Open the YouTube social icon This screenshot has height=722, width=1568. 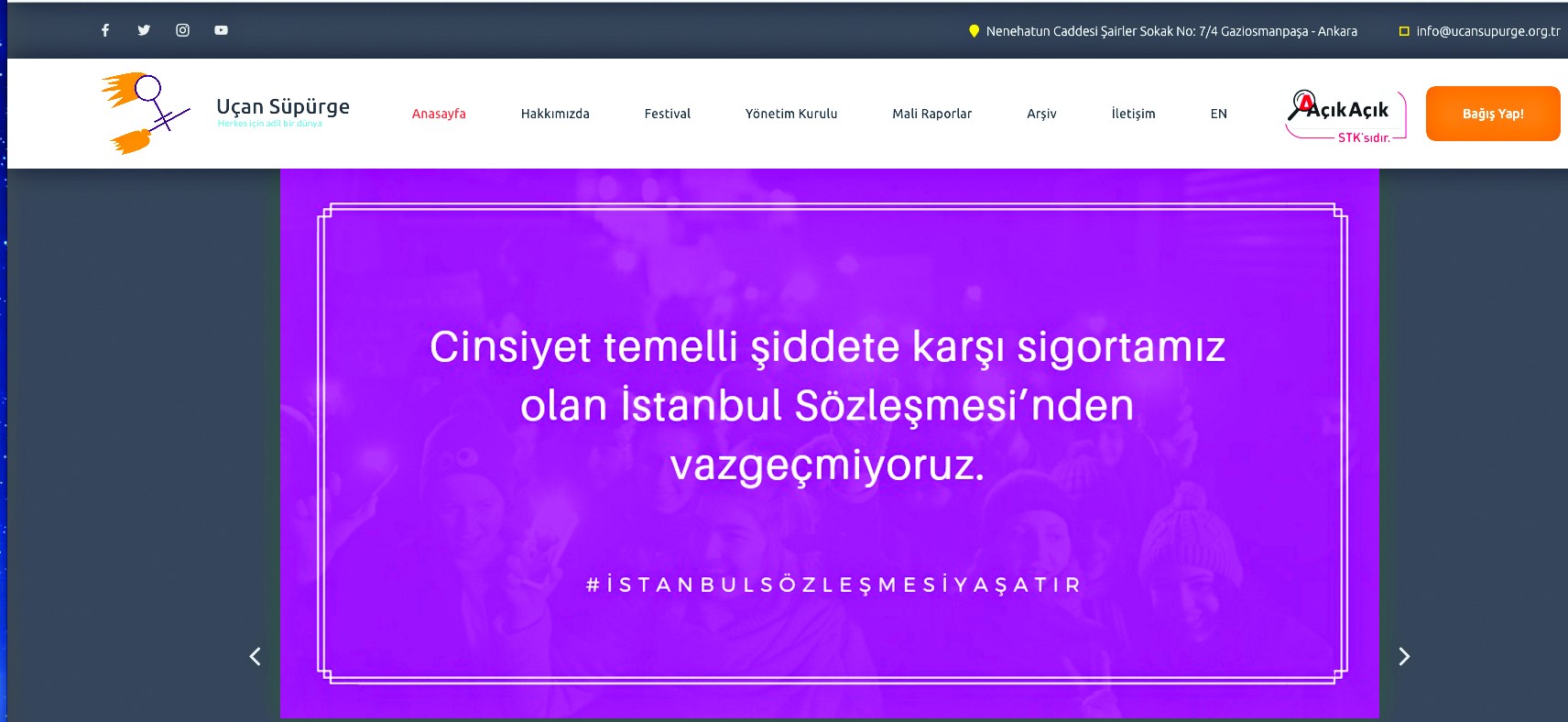coord(221,30)
